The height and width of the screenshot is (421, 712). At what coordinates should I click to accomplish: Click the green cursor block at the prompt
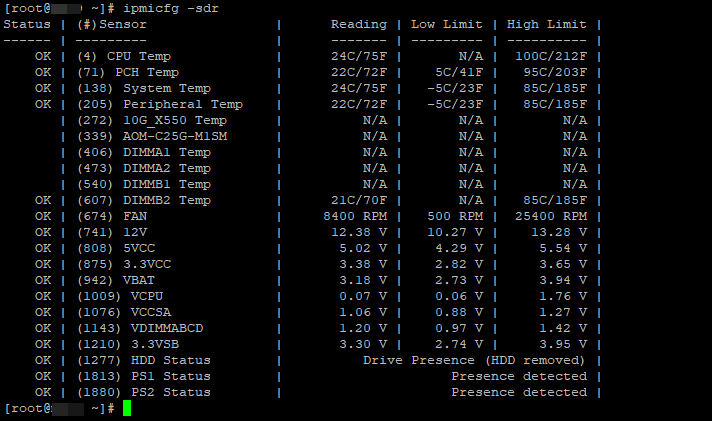127,409
